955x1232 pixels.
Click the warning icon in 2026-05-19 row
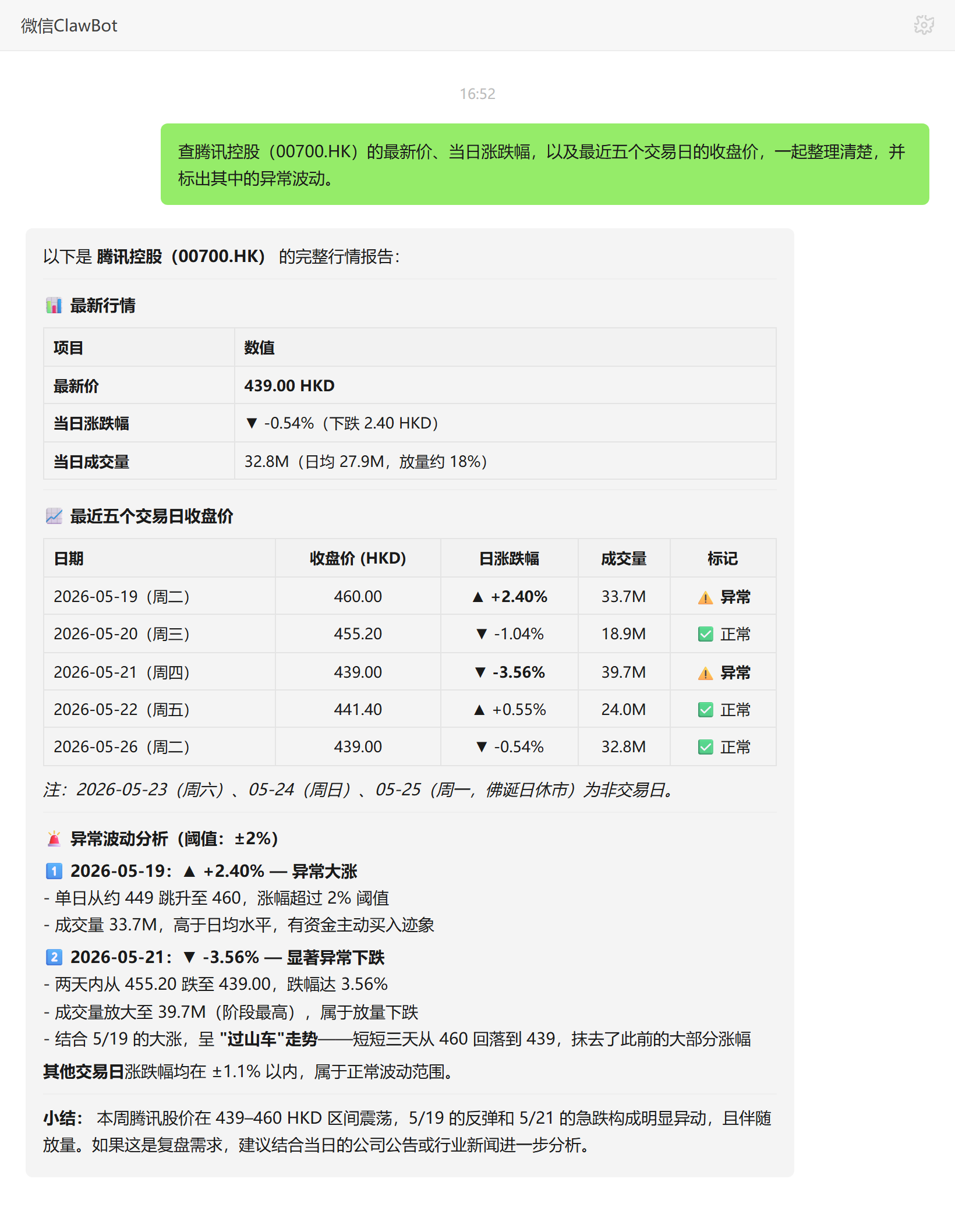705,597
